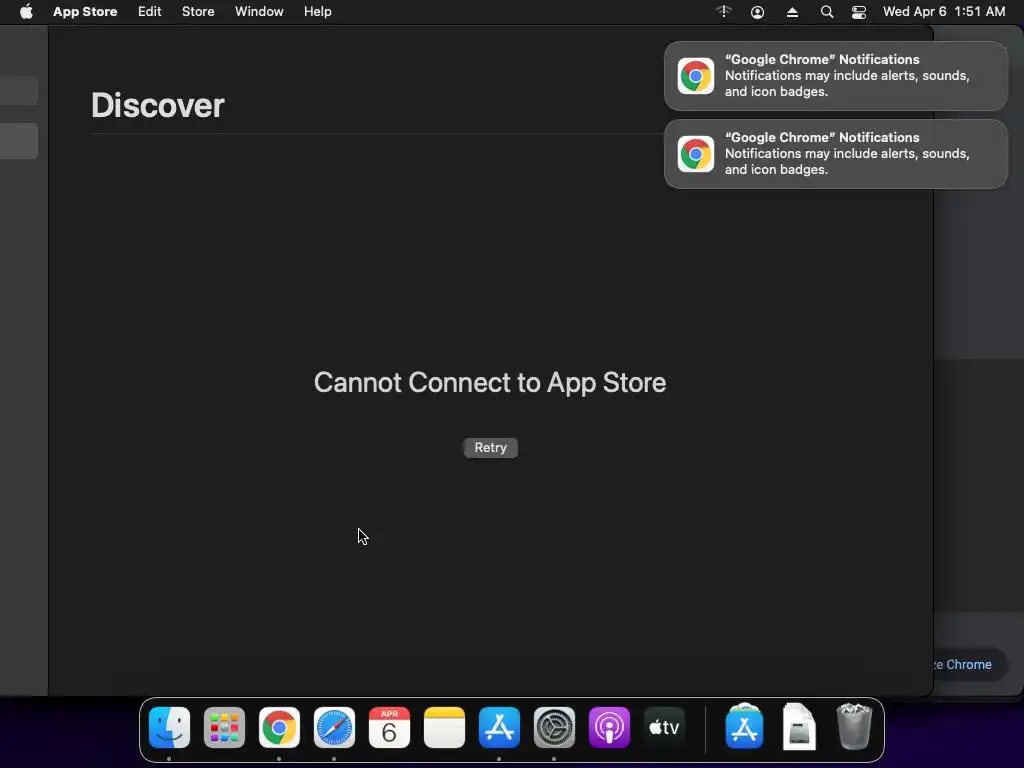Open the first Google Chrome notification
This screenshot has width=1024, height=768.
pyautogui.click(x=836, y=76)
